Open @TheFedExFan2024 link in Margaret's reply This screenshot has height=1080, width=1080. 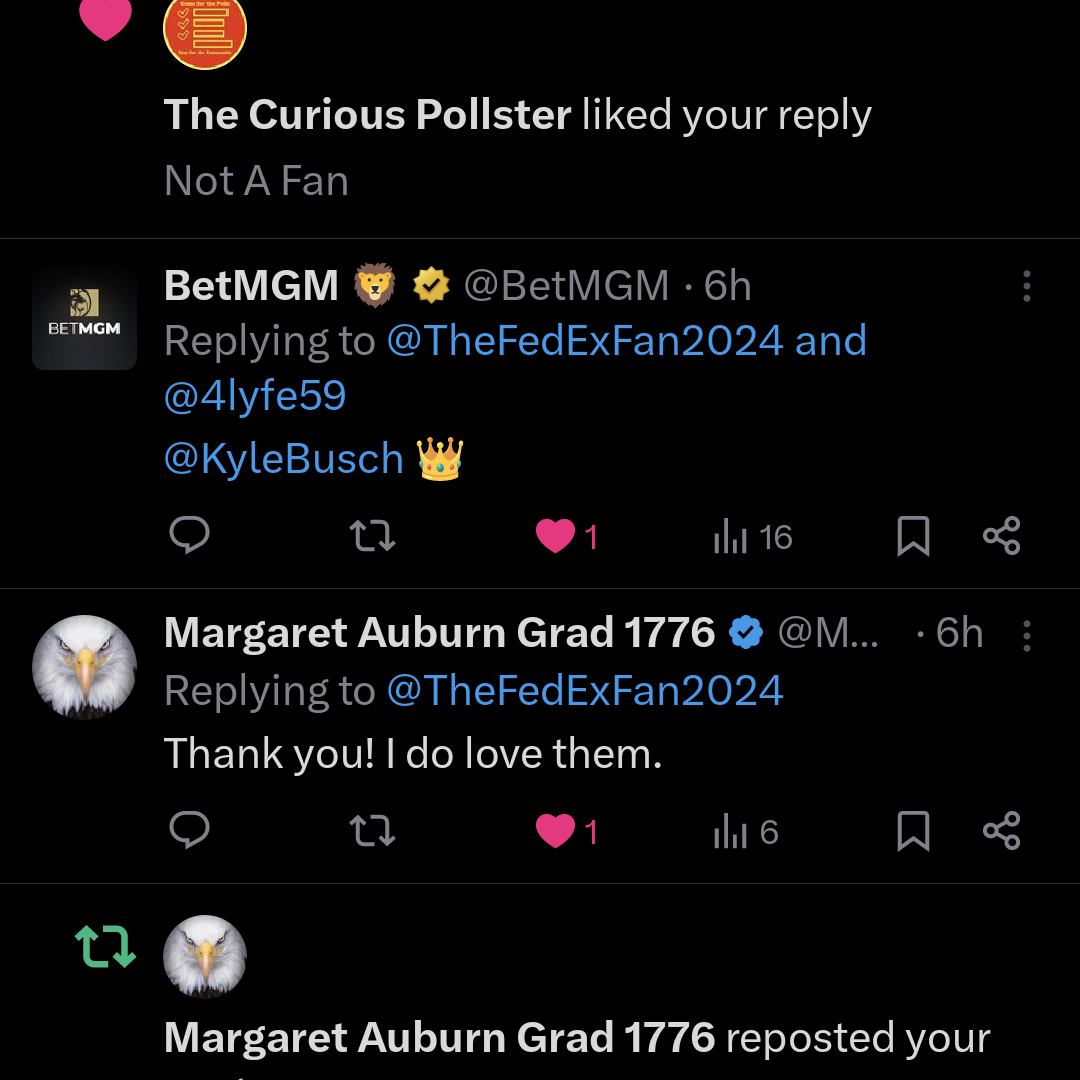[585, 691]
